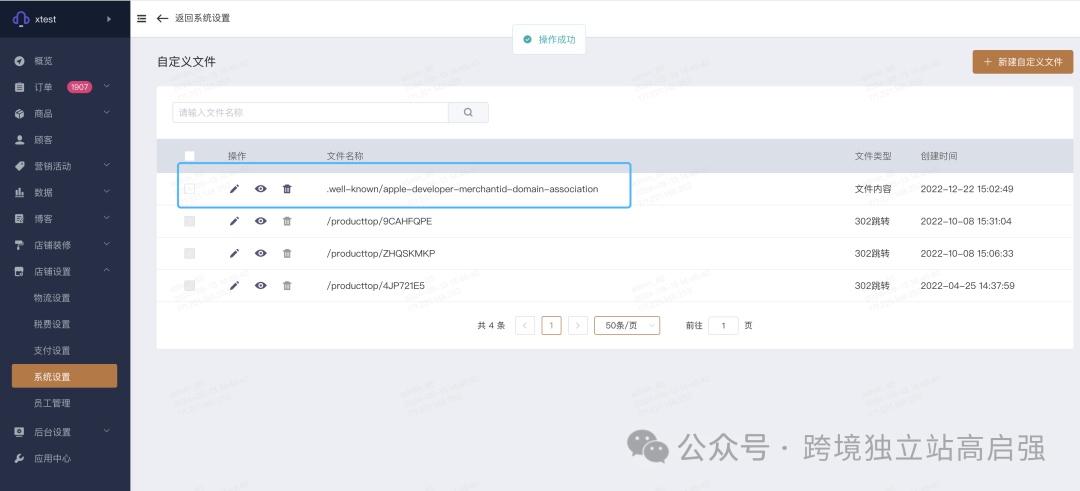Select 支付设置 submenu item
1080x491 pixels.
pyautogui.click(x=52, y=351)
